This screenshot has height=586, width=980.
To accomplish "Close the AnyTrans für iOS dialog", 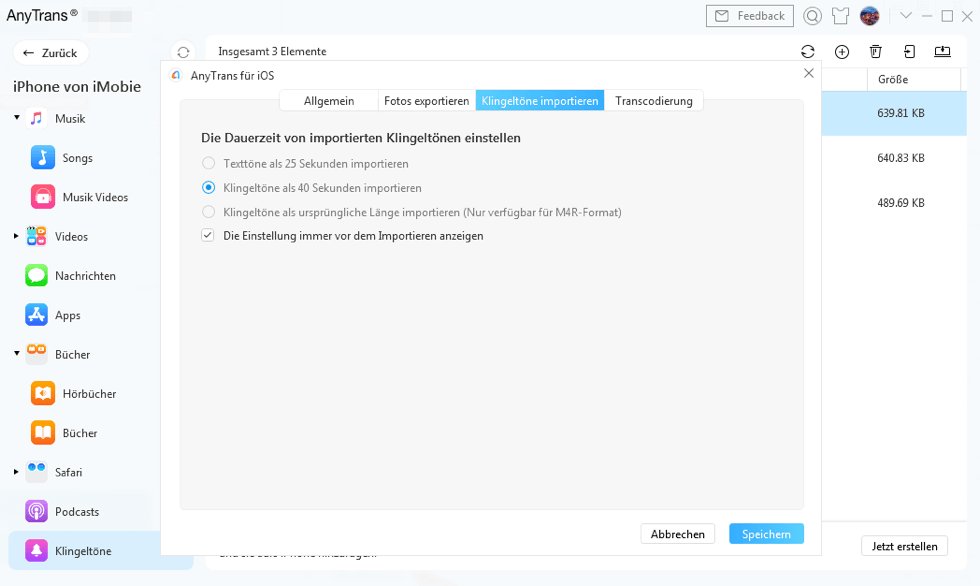I will click(809, 73).
